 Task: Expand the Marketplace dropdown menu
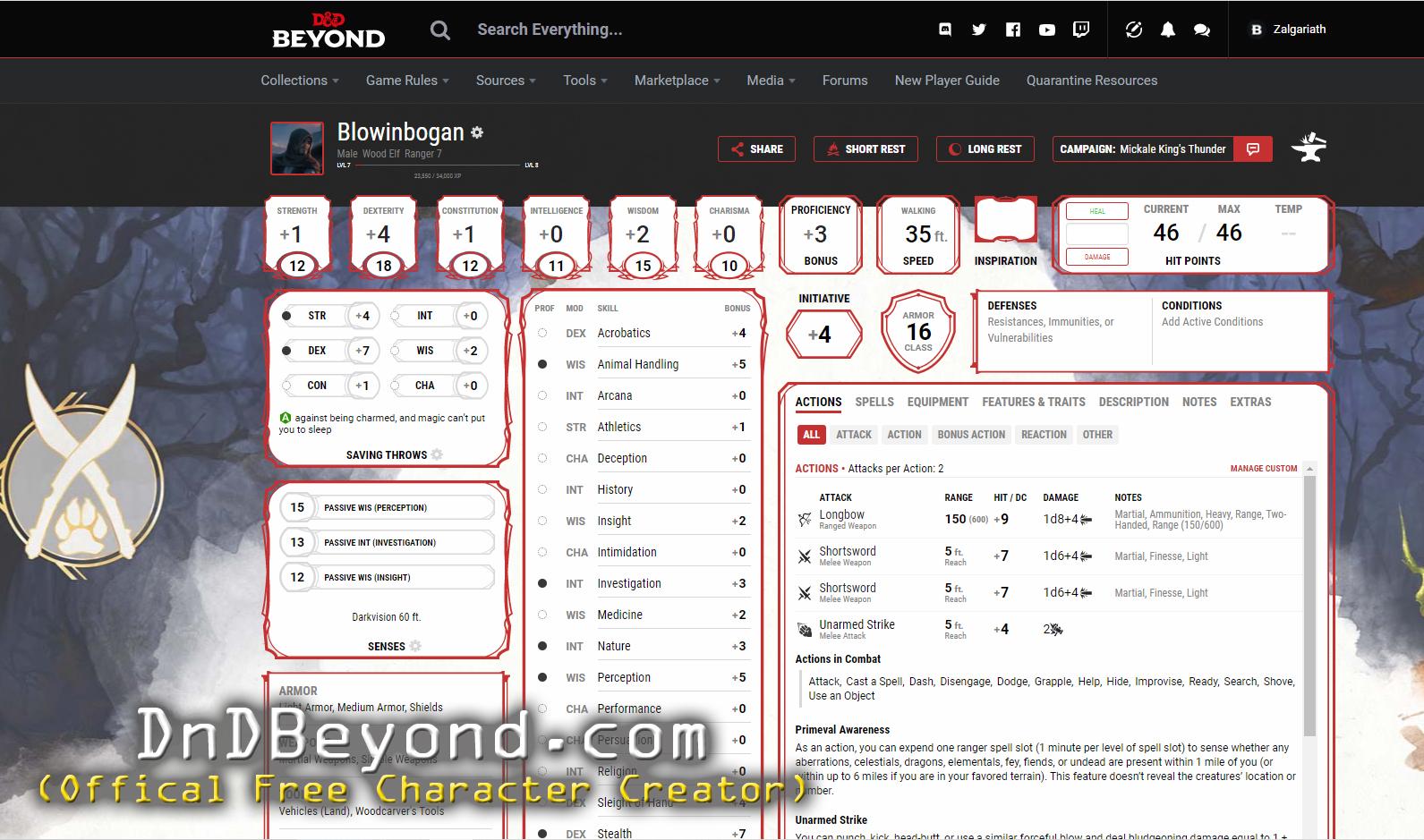(x=678, y=81)
